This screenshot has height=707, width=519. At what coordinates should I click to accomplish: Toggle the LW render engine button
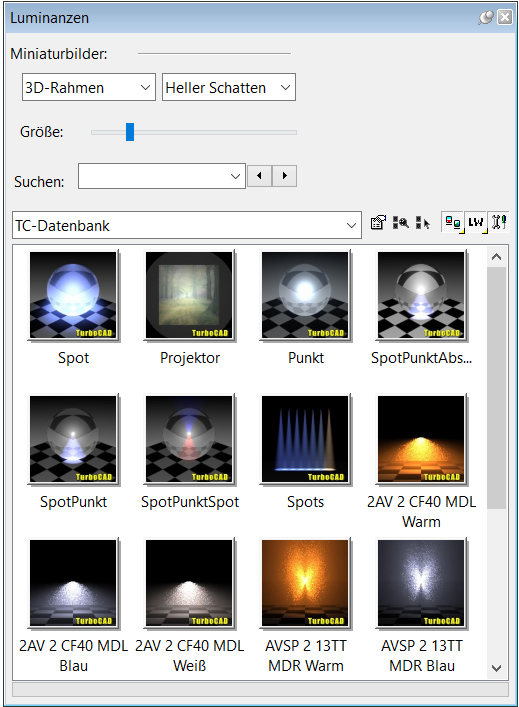[476, 222]
